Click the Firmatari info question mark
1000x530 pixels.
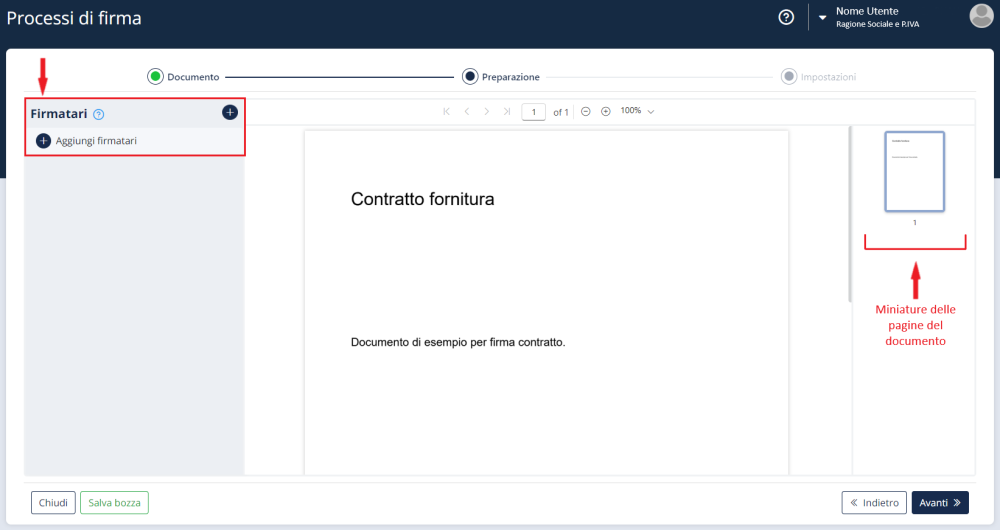tap(98, 114)
